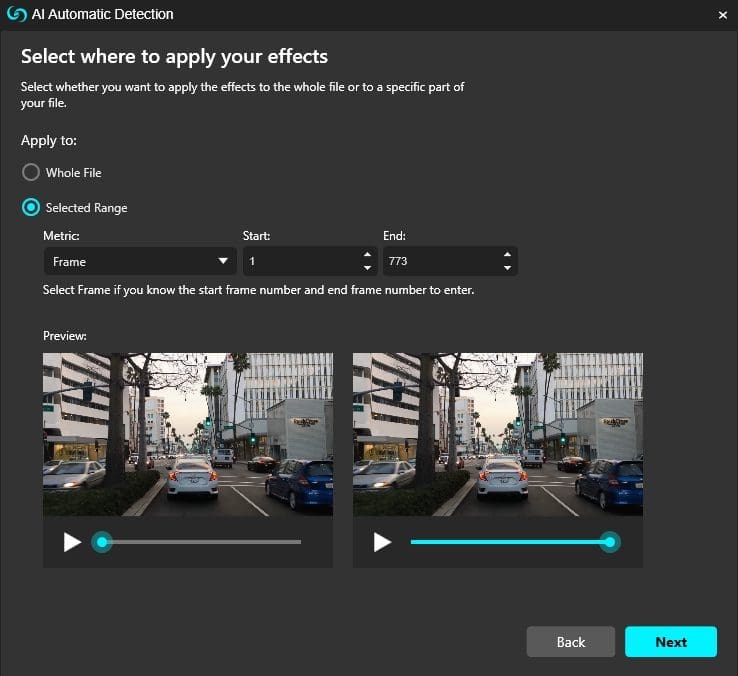Decrease the End frame value with down arrow
Screen dimensions: 738x676
click(508, 268)
